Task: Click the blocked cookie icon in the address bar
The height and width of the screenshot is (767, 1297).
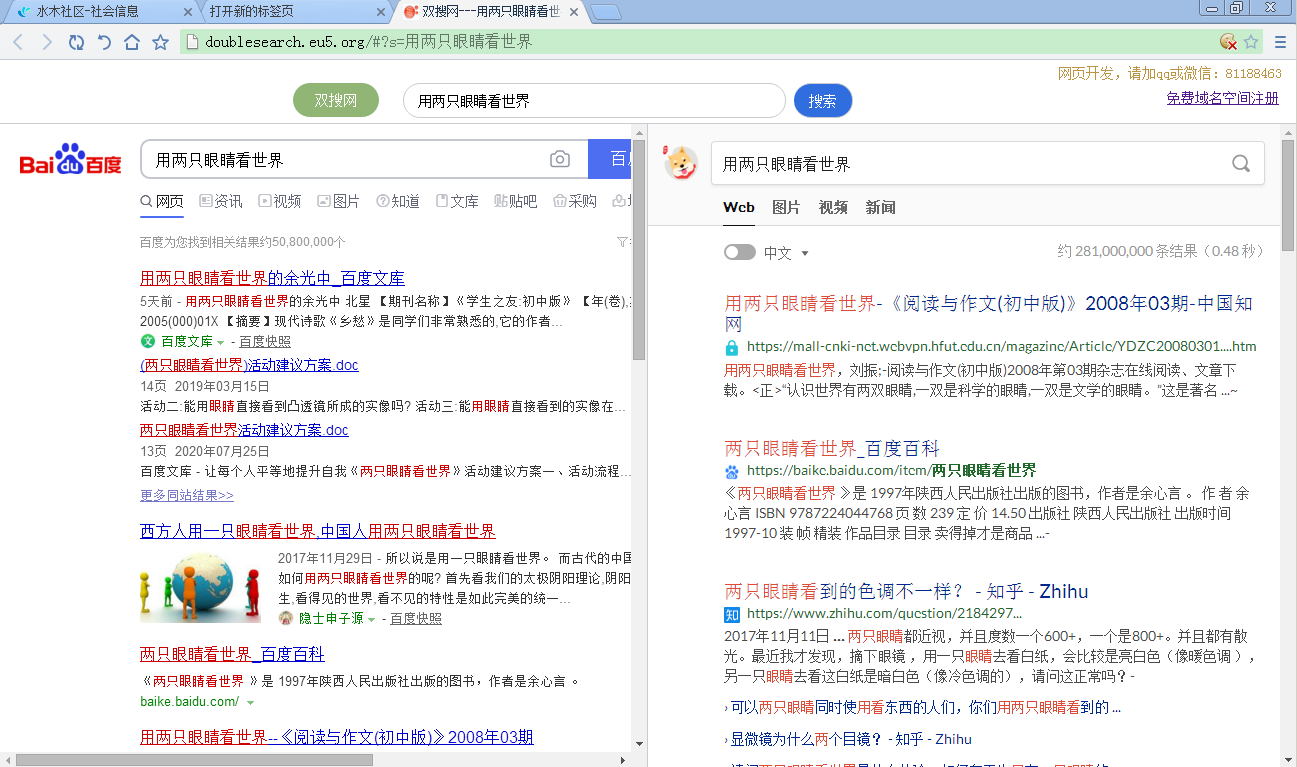Action: point(1228,42)
